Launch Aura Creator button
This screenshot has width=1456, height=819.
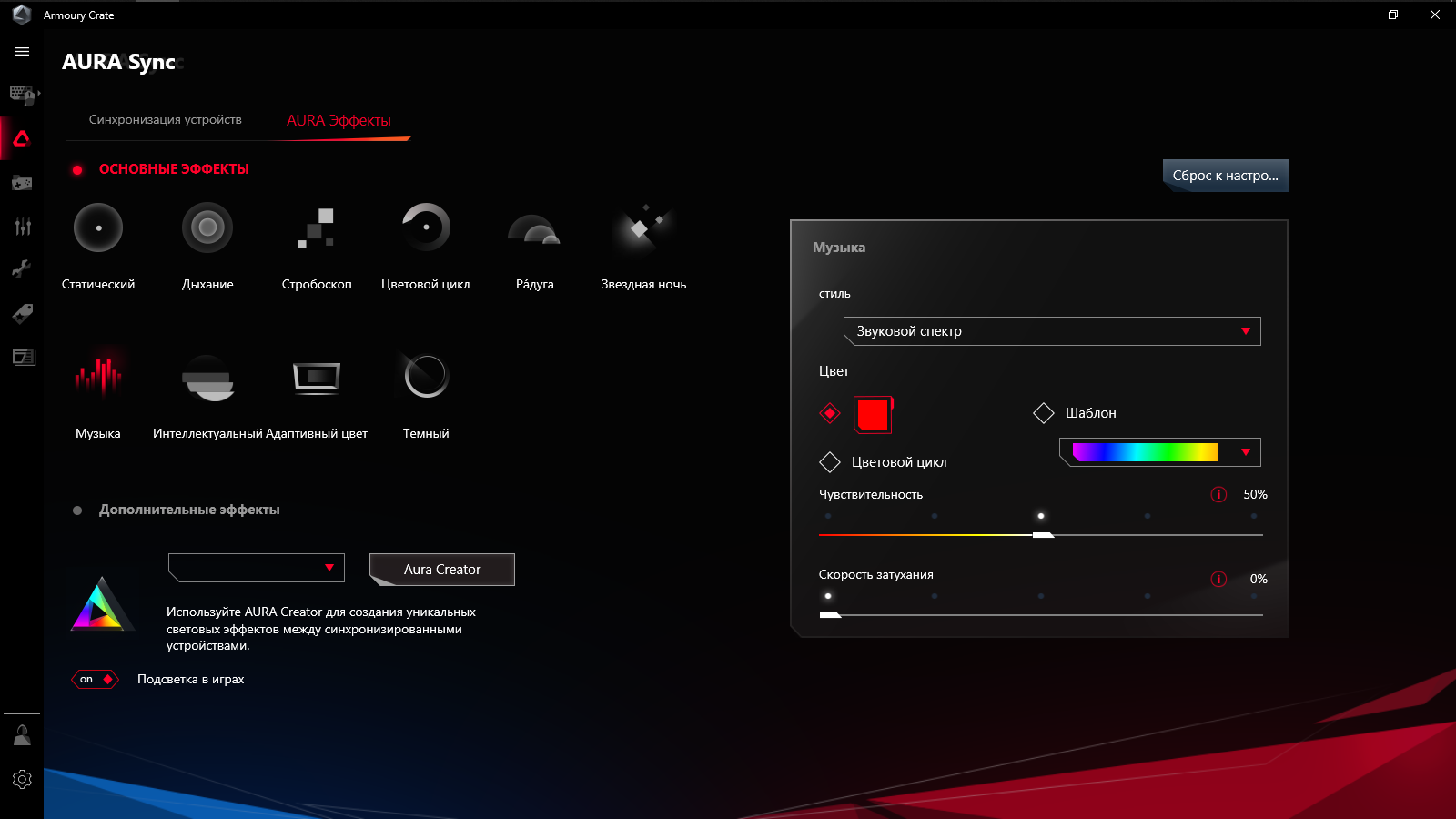442,570
